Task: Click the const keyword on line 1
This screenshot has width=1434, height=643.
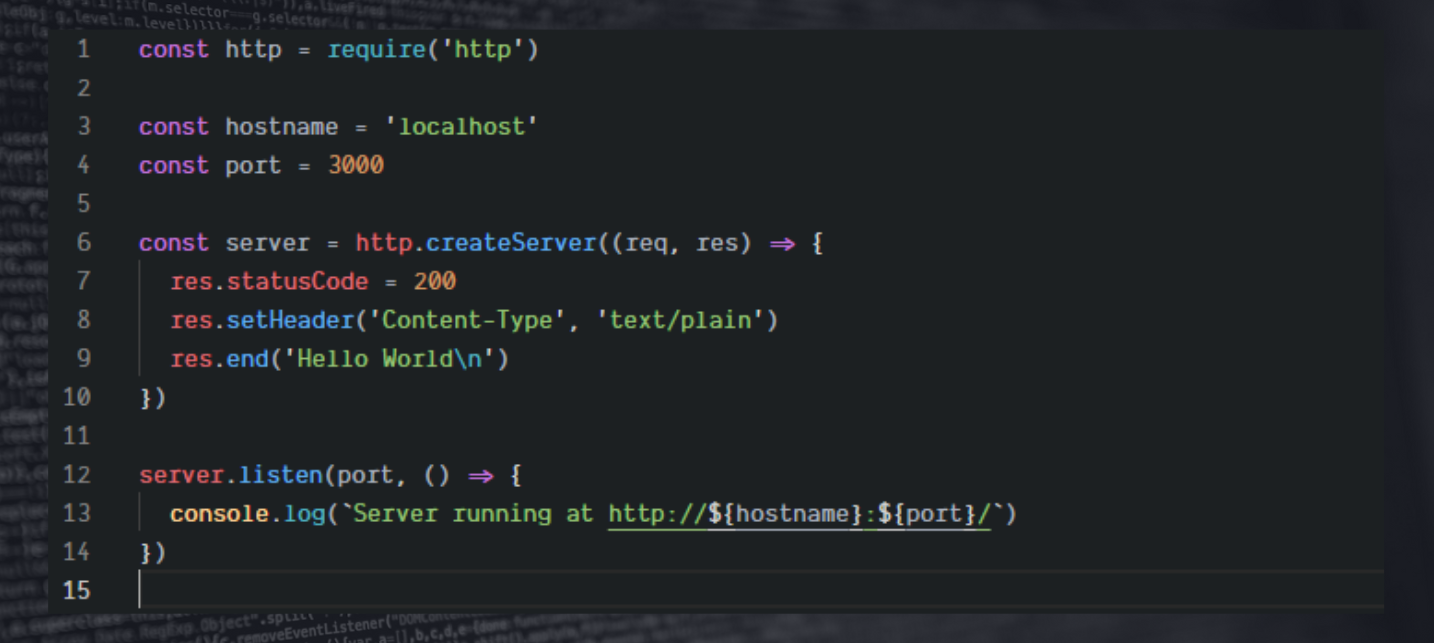Action: click(172, 48)
